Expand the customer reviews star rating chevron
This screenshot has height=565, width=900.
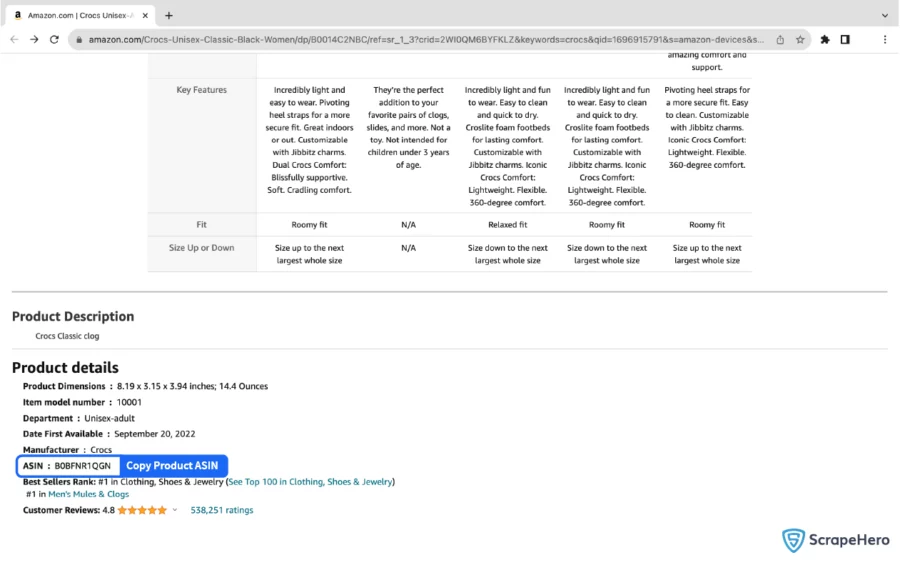[x=175, y=510]
